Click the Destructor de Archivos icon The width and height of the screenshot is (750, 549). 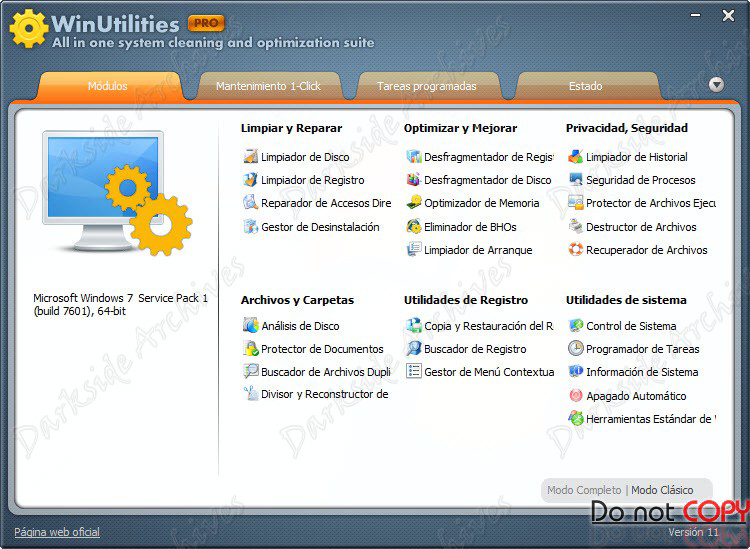[576, 226]
